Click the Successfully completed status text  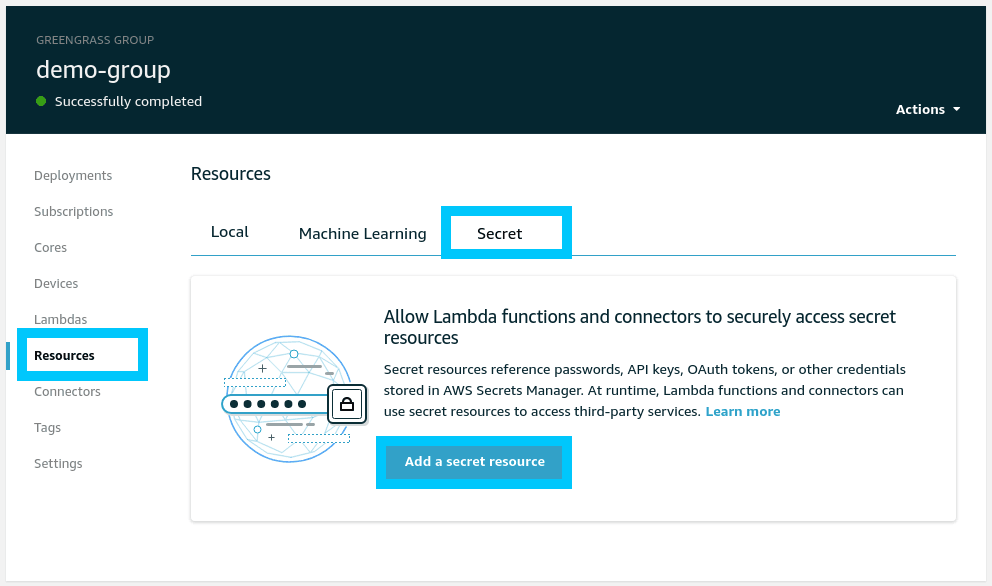128,101
